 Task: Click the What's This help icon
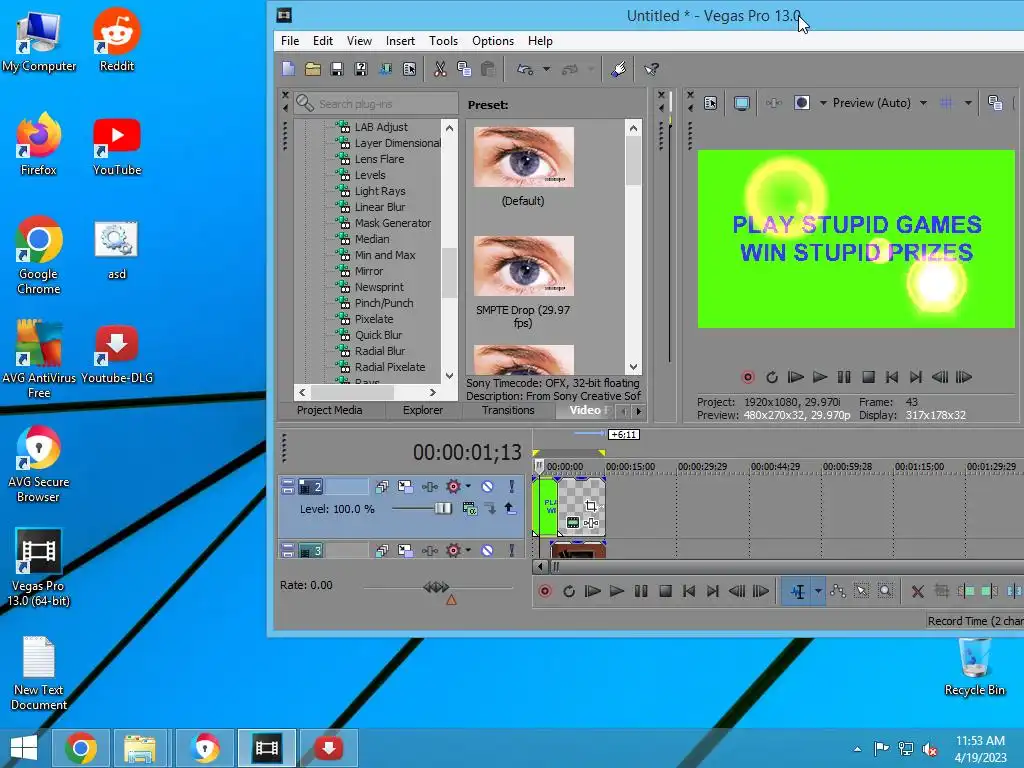(651, 69)
